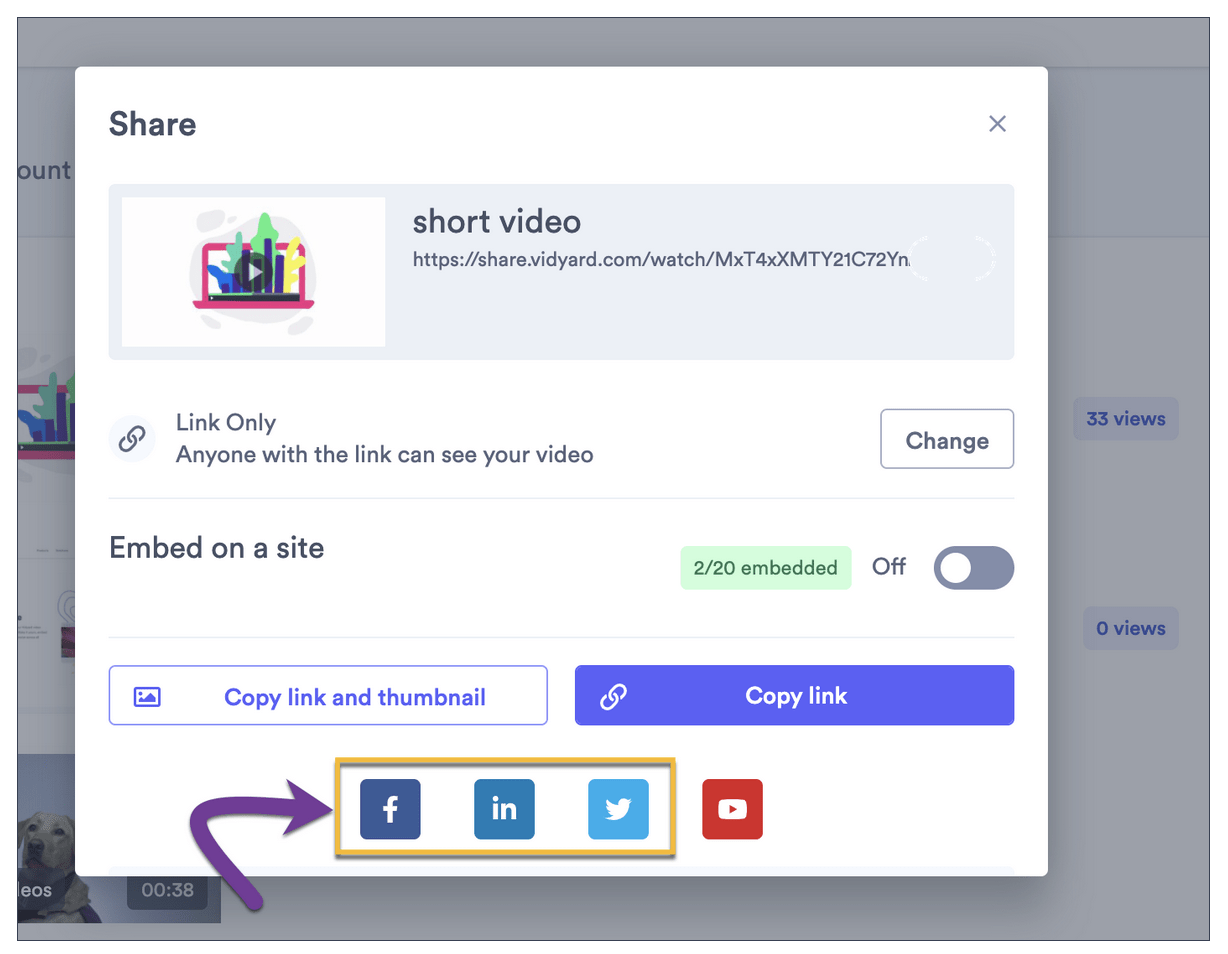This screenshot has height=954, width=1228.
Task: Click the link icon beside Link Only
Action: (x=132, y=439)
